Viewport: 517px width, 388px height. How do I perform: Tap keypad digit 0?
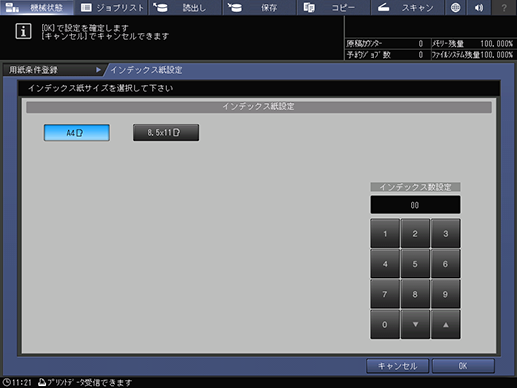(x=385, y=324)
